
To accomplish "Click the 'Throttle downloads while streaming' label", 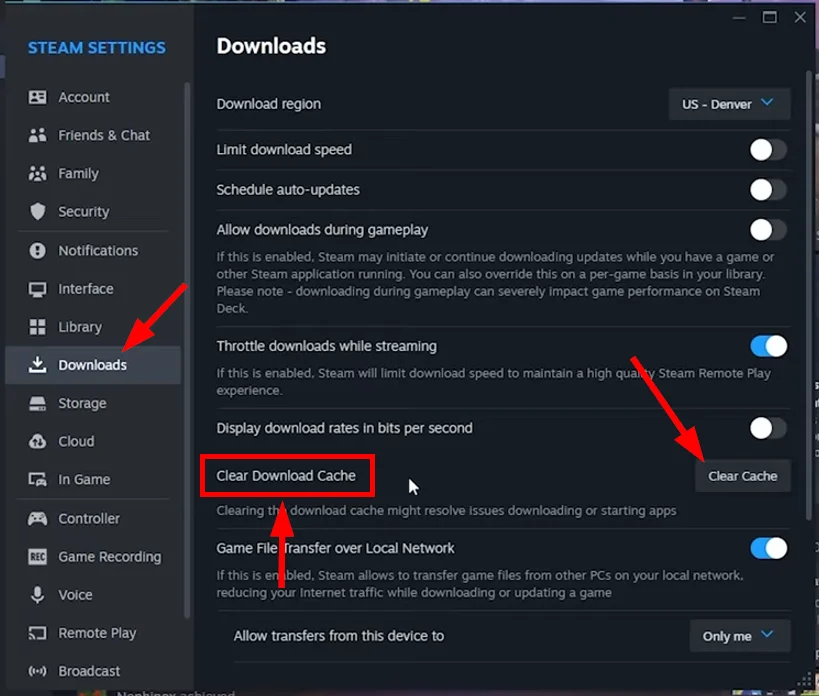I will point(326,346).
